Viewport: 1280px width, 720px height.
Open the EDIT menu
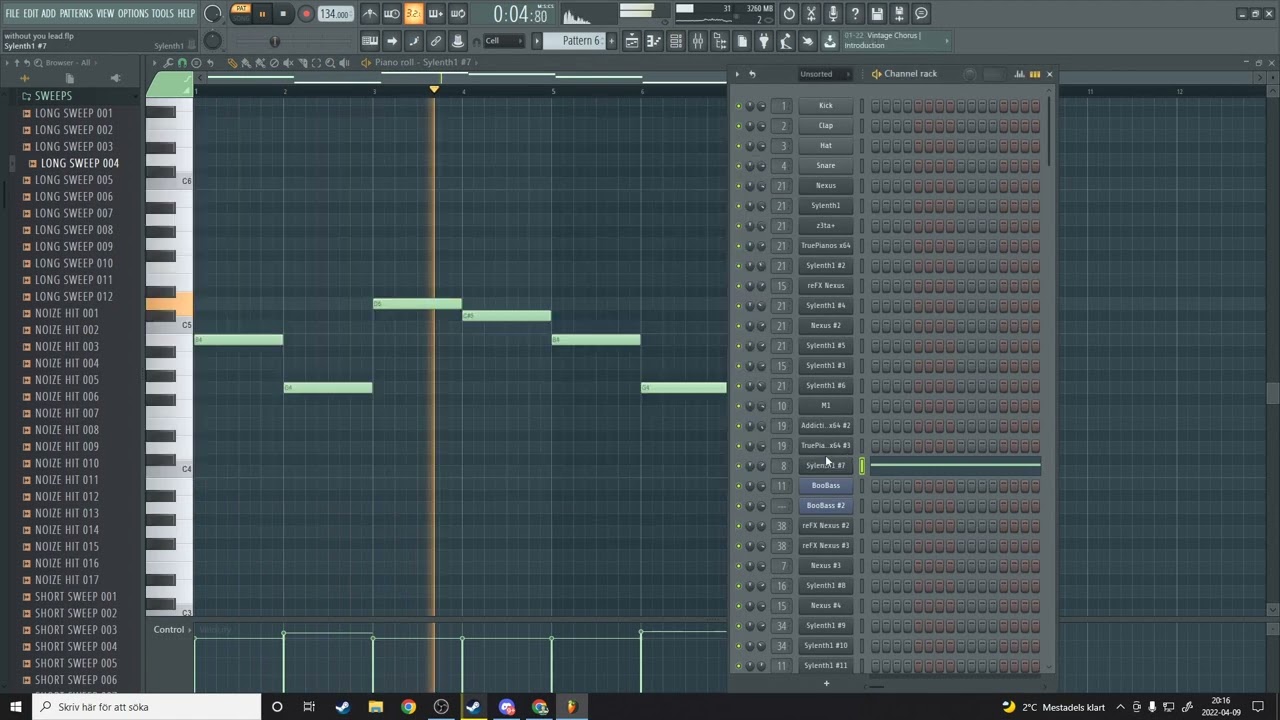coord(31,13)
